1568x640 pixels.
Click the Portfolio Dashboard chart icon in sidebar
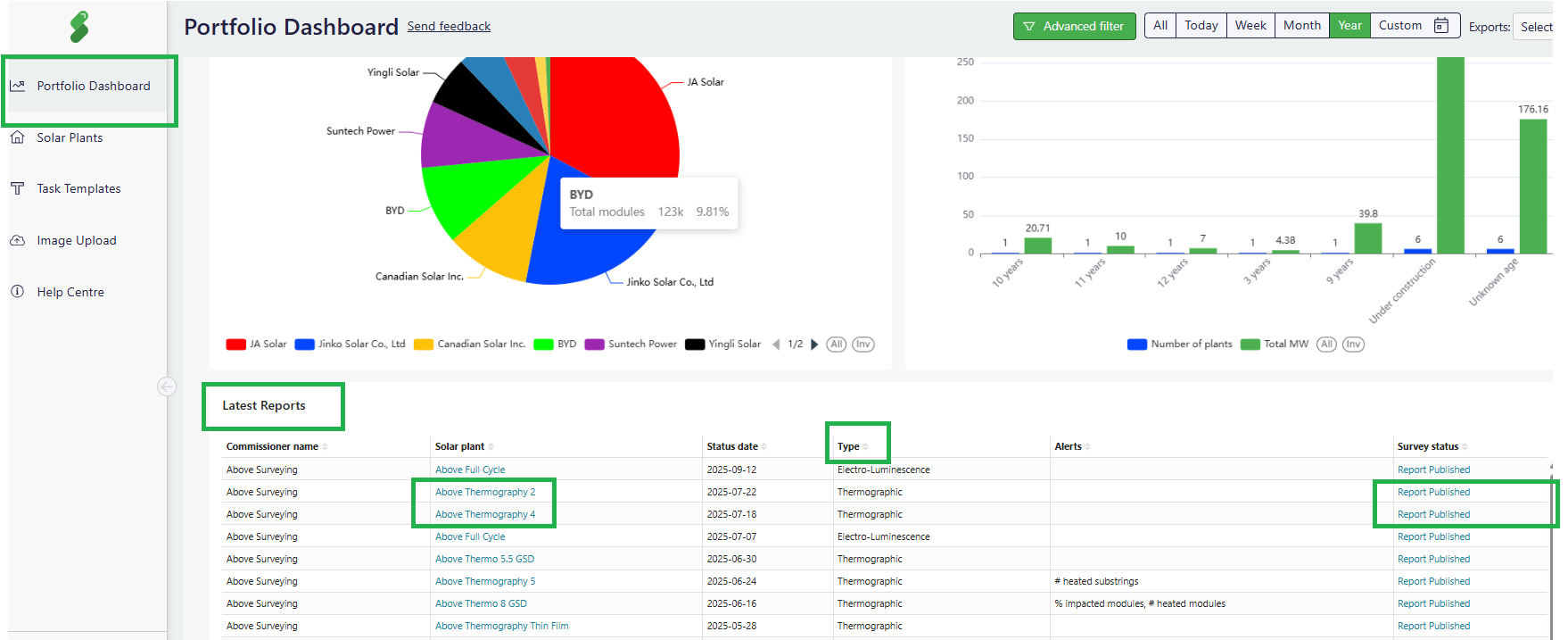click(x=17, y=86)
